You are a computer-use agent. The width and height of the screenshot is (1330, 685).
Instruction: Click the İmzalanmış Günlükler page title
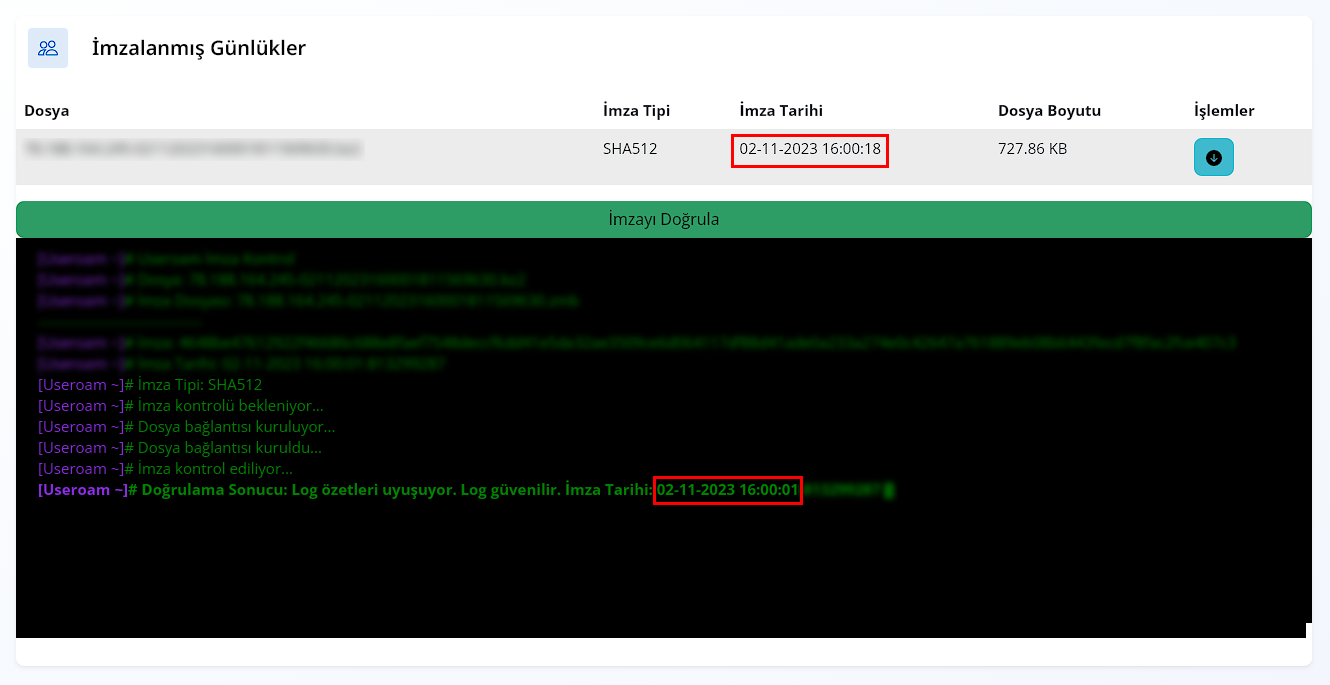[x=198, y=48]
